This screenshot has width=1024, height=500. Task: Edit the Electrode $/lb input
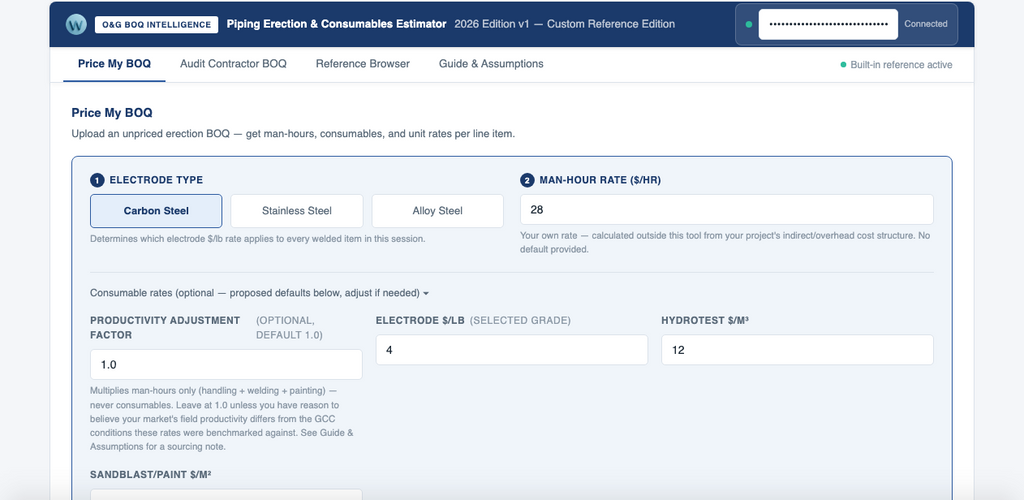(512, 350)
